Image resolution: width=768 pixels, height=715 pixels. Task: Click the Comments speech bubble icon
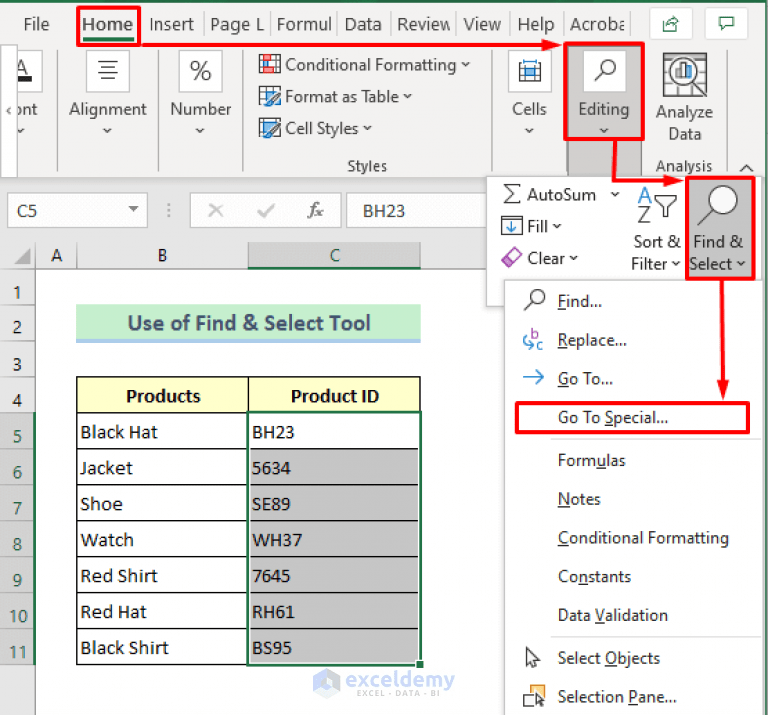(726, 24)
